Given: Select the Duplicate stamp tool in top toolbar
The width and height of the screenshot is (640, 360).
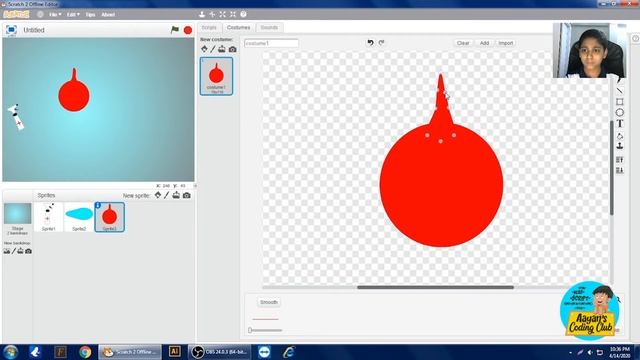Looking at the screenshot, I should coord(202,14).
